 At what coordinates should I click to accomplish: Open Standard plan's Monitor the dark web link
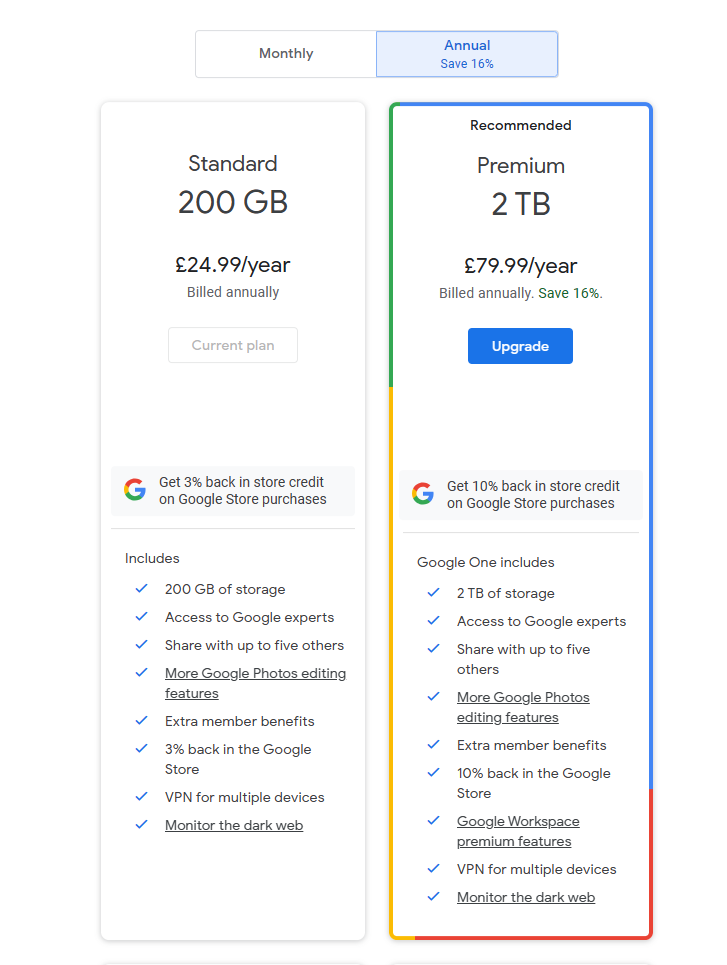[234, 825]
